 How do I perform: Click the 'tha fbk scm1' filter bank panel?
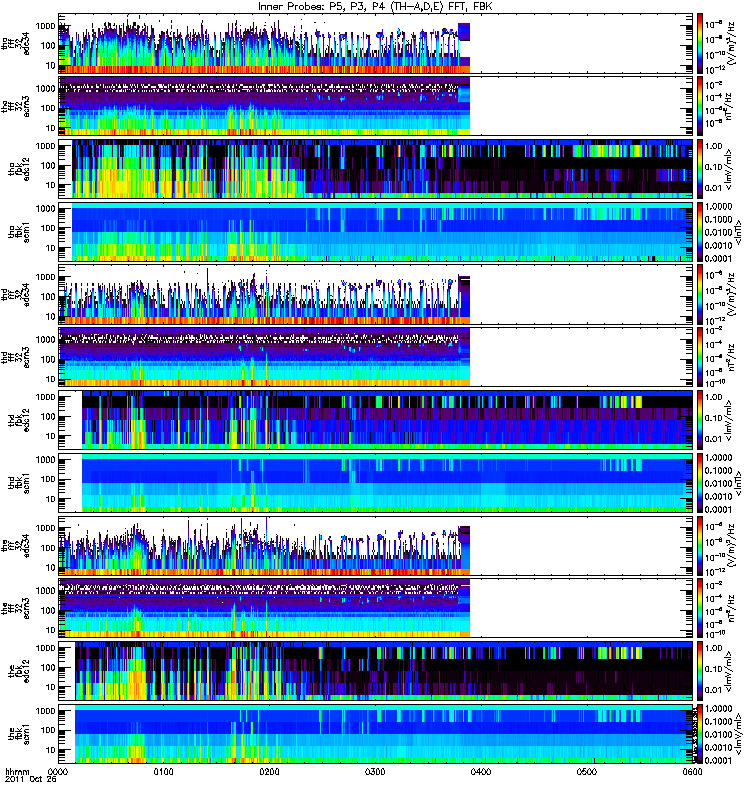click(376, 232)
